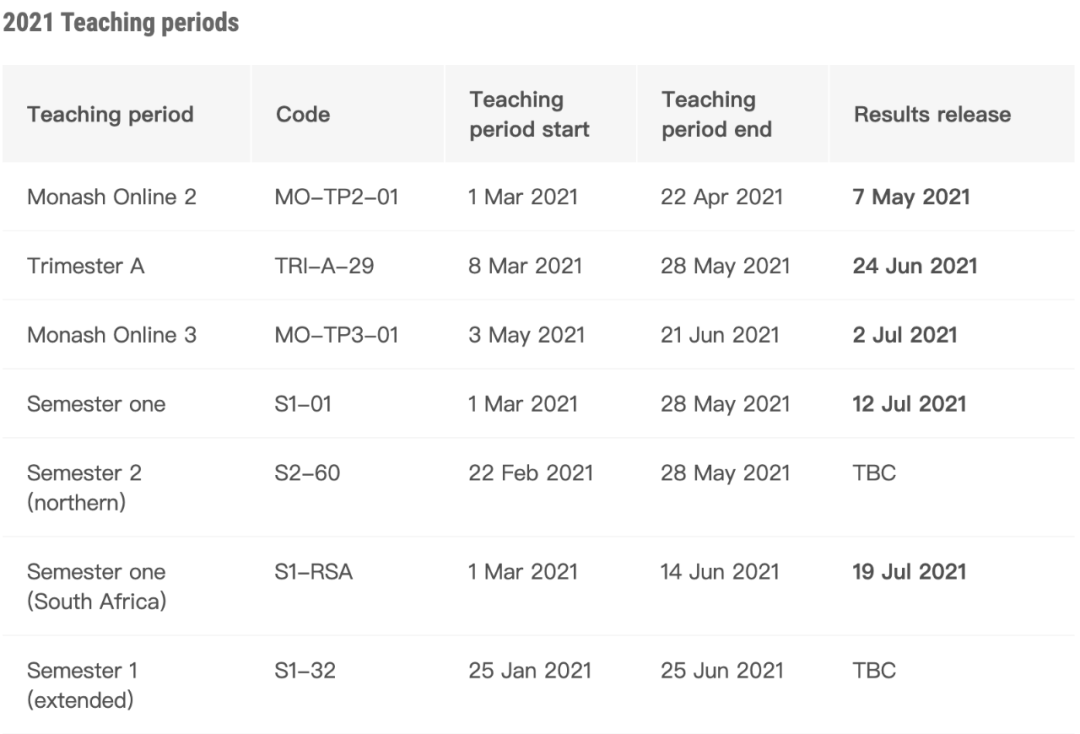Select the Monash Online 3 row name

pyautogui.click(x=112, y=335)
